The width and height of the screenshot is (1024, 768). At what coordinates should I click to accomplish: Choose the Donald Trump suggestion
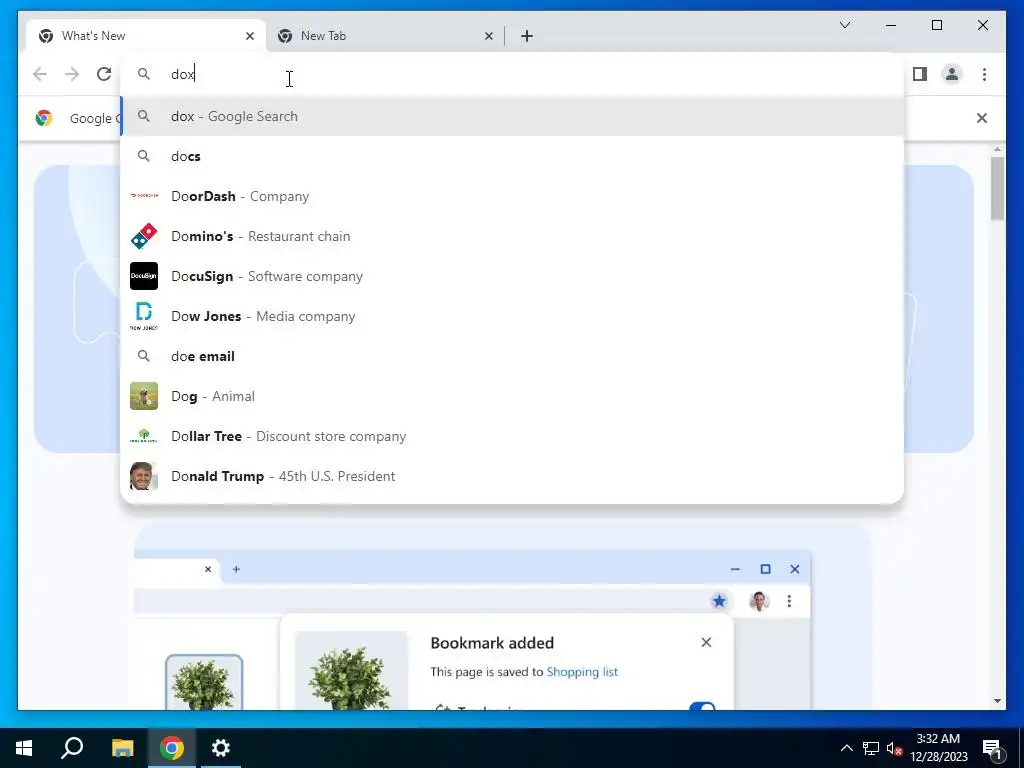(x=512, y=476)
